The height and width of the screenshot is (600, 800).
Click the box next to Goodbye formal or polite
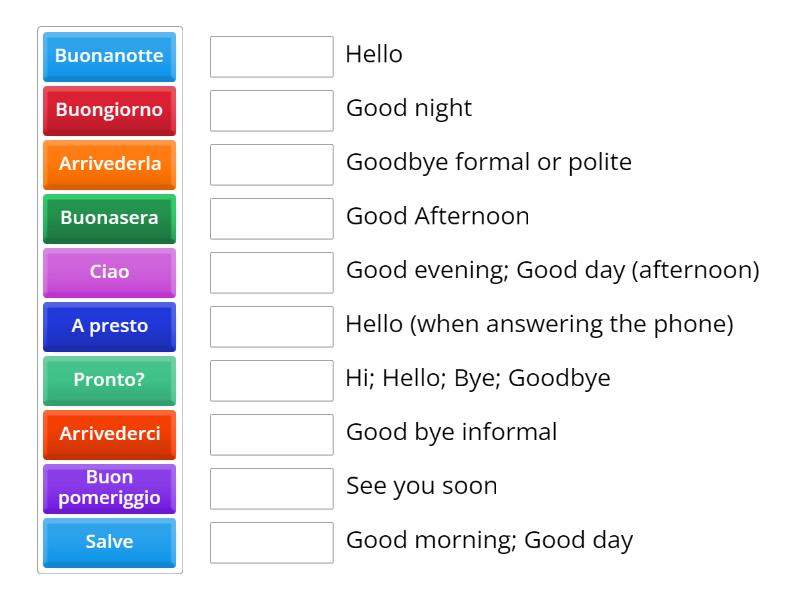271,165
